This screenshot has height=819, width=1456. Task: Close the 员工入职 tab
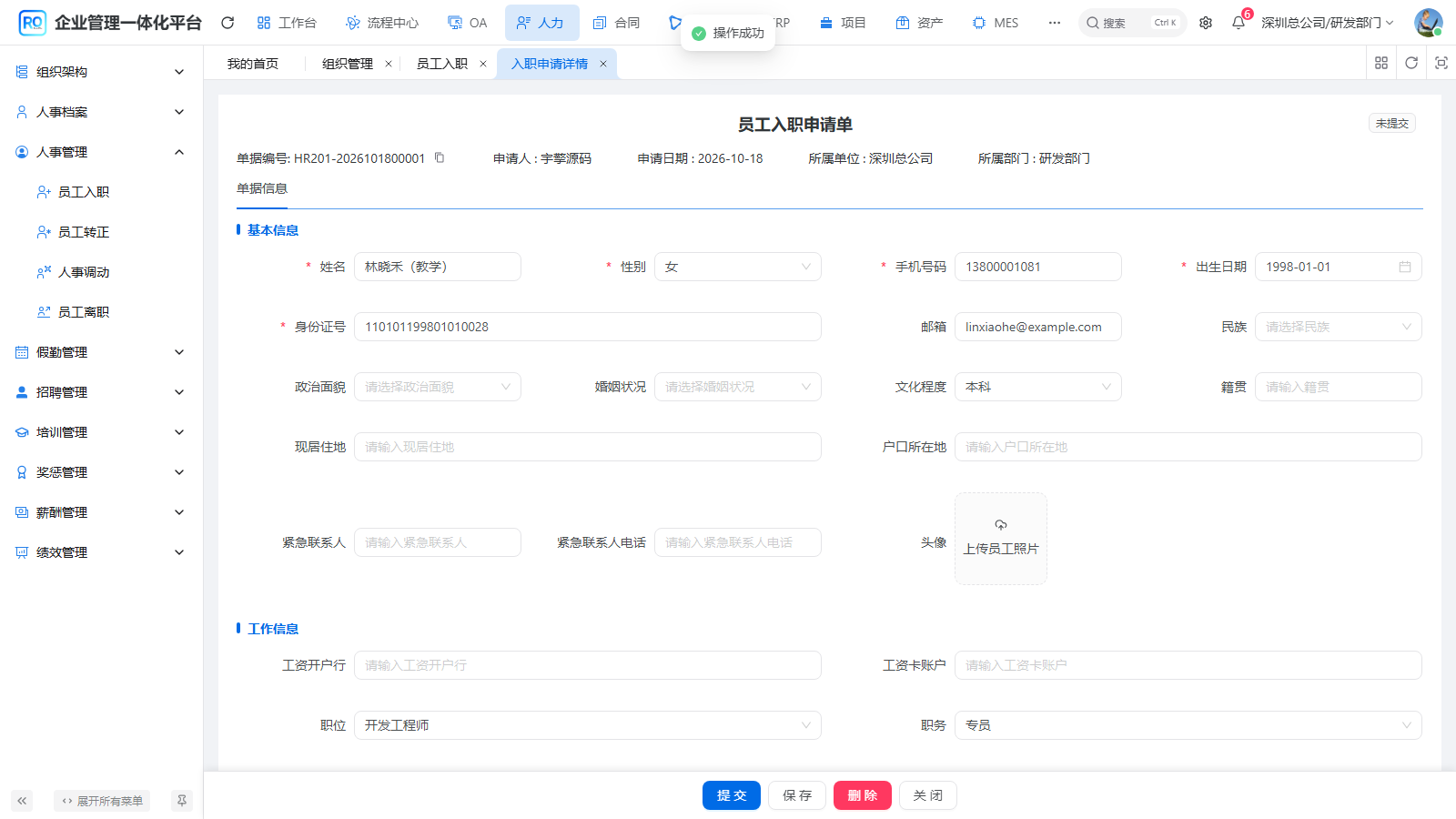coord(483,64)
